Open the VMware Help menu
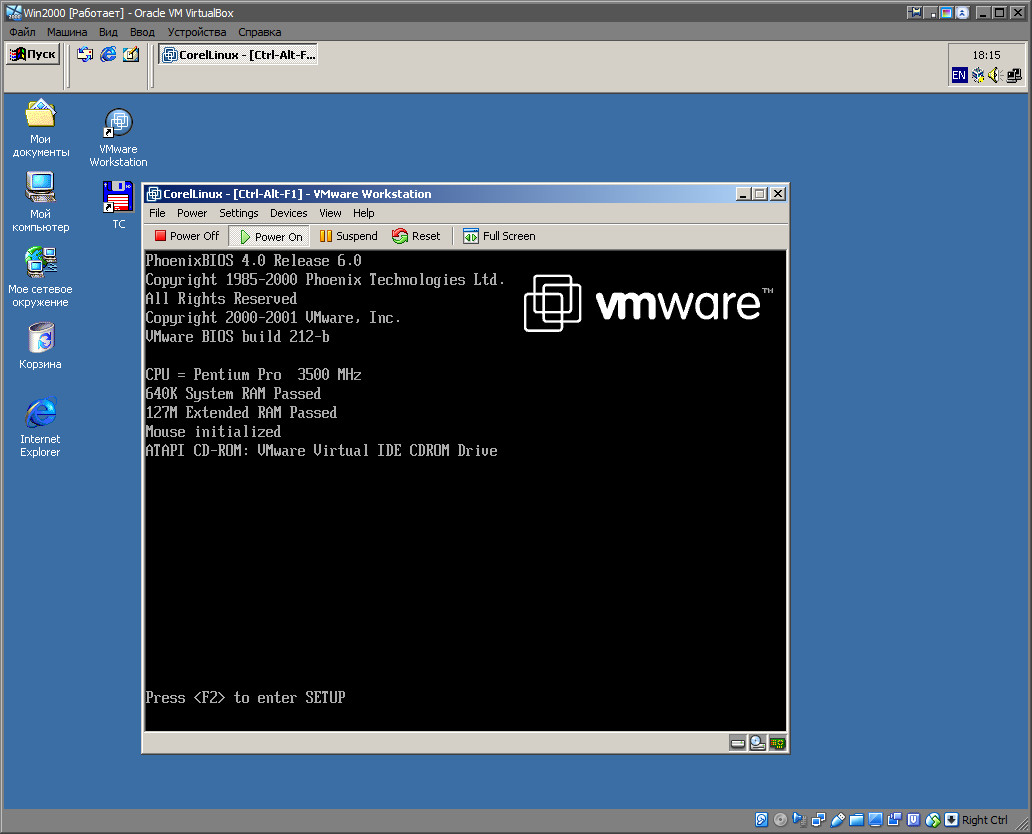The image size is (1032, 834). [363, 213]
